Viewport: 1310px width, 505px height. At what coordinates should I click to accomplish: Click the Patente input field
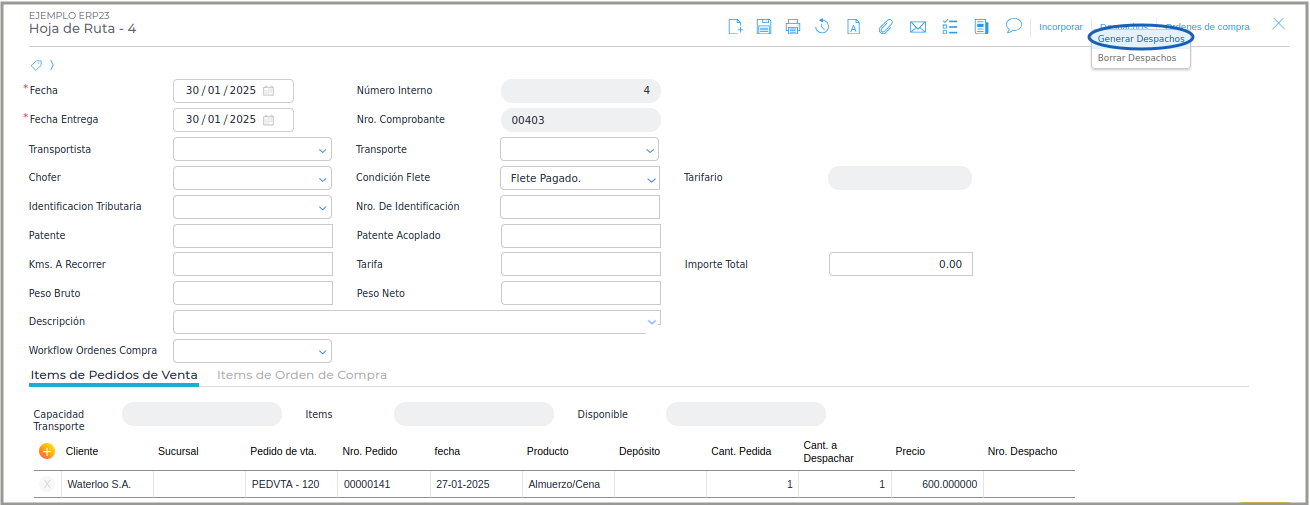pos(253,236)
